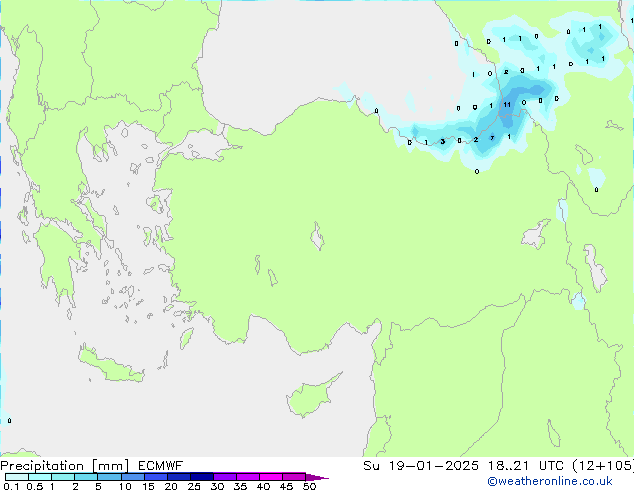Click the legend label '10'
The height and width of the screenshot is (490, 634).
coord(125,486)
